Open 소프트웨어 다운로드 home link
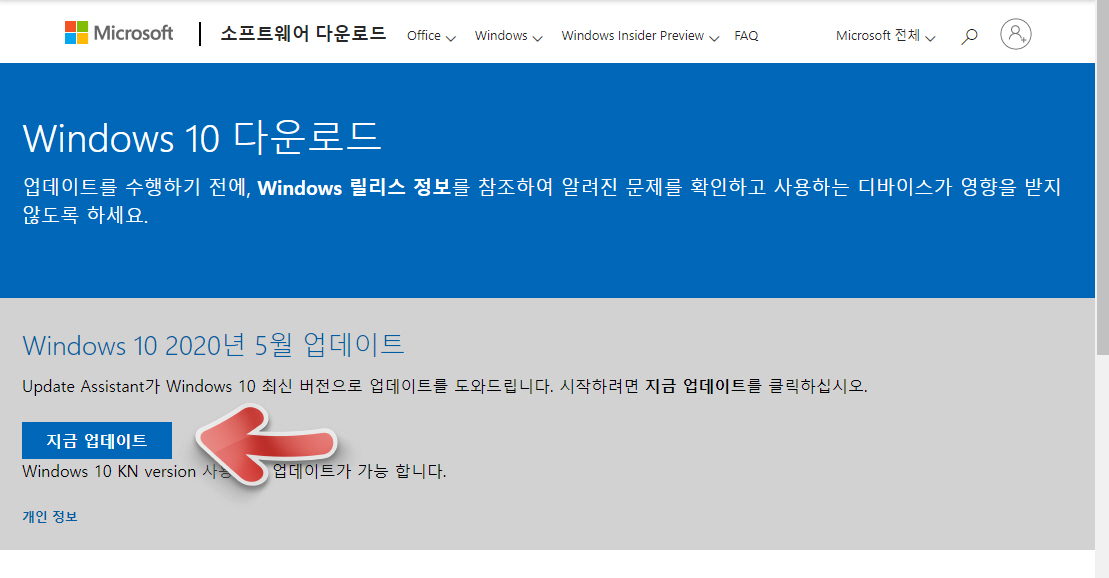The width and height of the screenshot is (1109, 578). pos(303,33)
